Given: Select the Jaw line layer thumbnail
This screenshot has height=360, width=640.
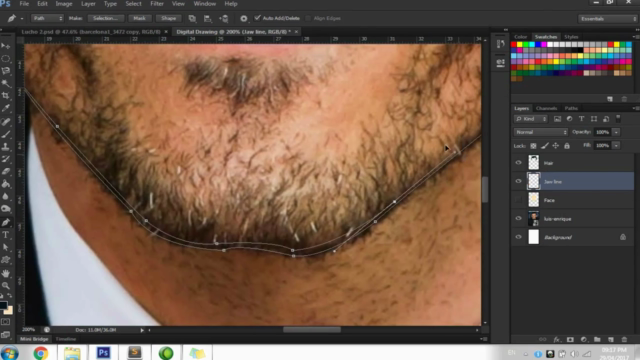Looking at the screenshot, I should tap(533, 181).
